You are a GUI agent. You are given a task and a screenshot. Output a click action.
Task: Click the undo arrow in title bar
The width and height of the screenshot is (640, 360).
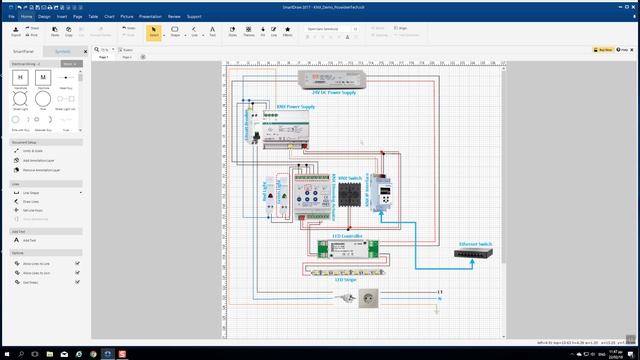point(19,7)
